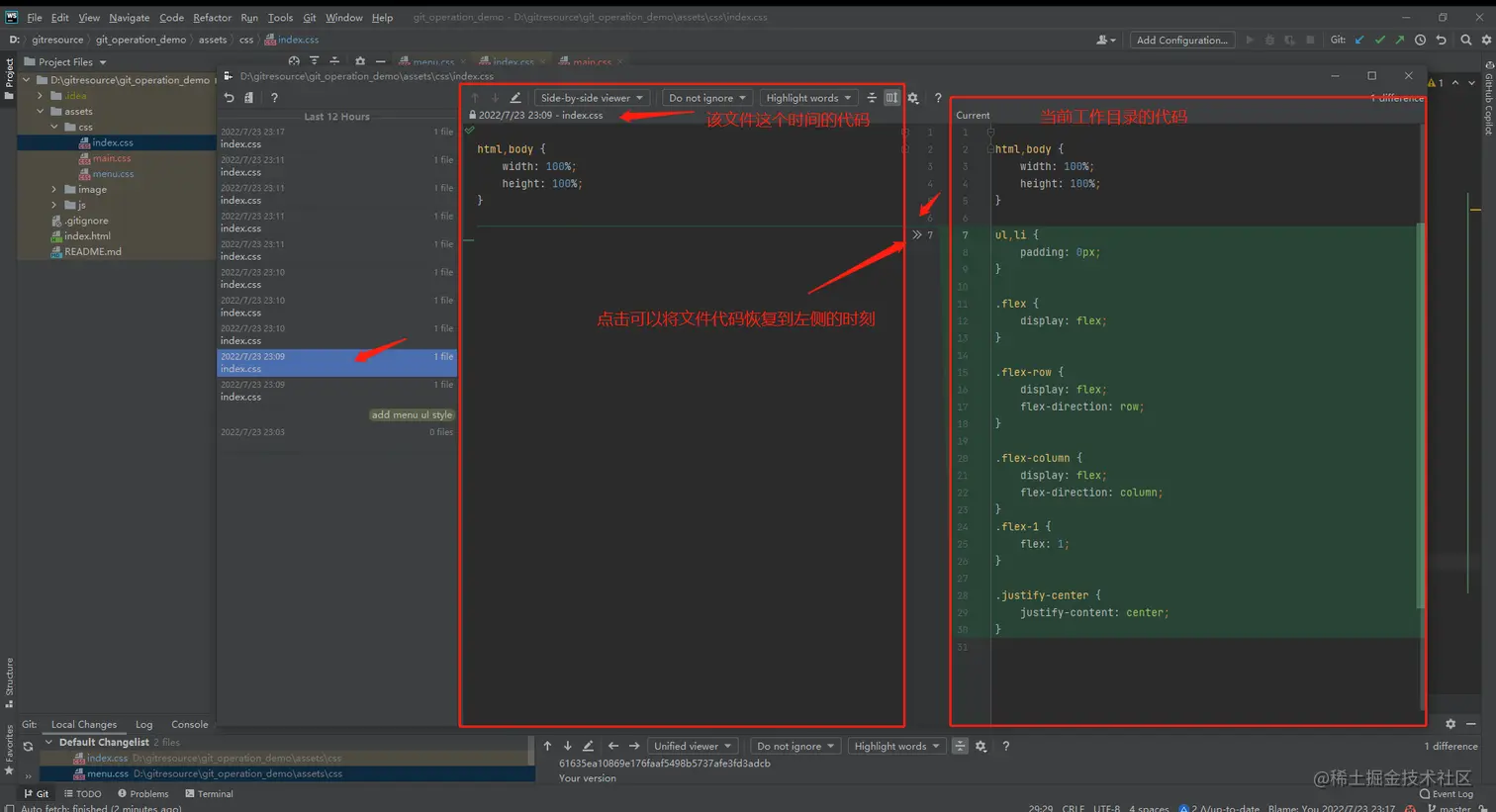This screenshot has width=1496, height=812.
Task: Switch to Log tab in Git panel
Action: pos(144,725)
